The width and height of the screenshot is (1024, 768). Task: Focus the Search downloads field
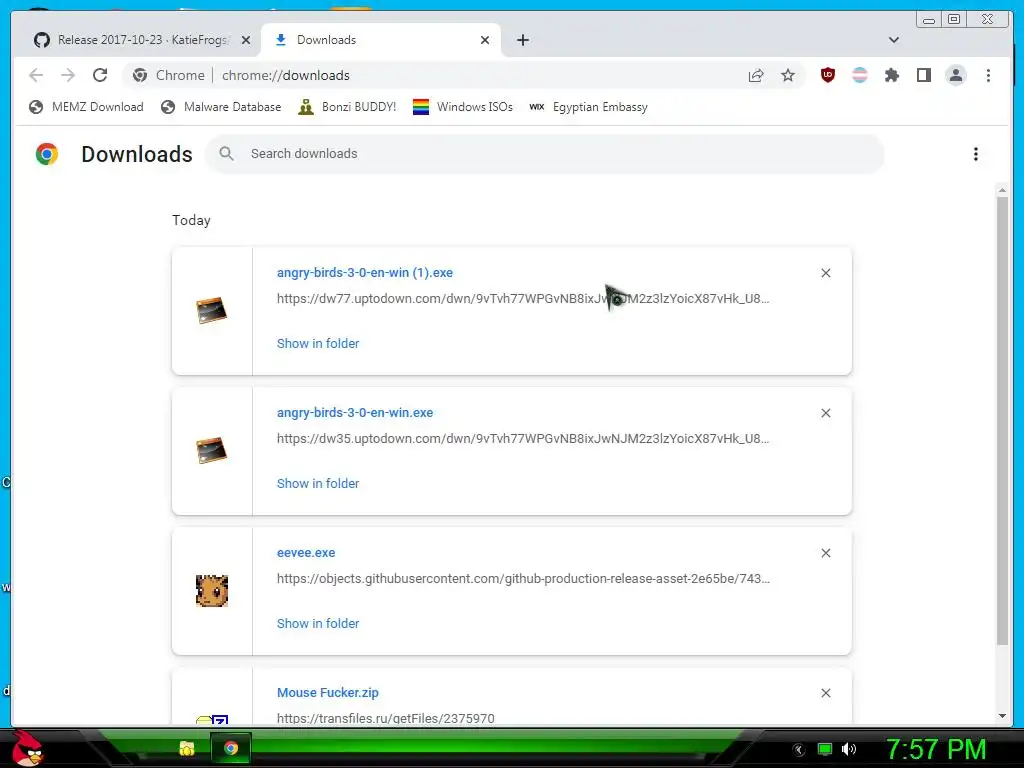(545, 154)
